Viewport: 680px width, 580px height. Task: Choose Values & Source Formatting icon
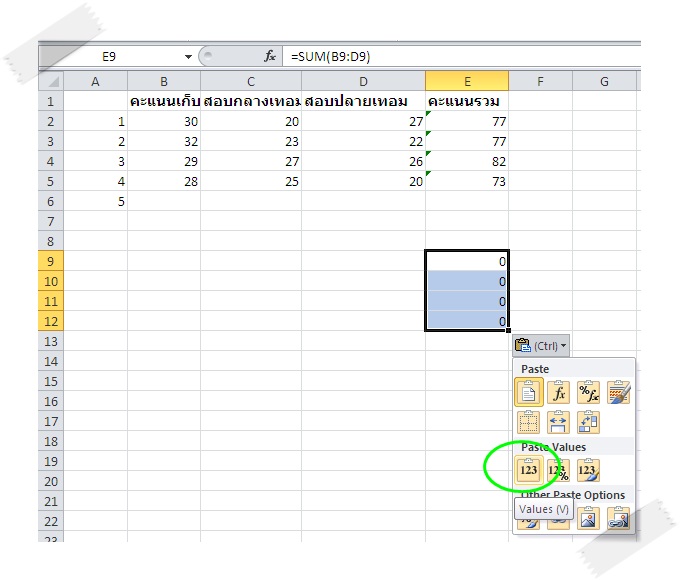click(588, 470)
